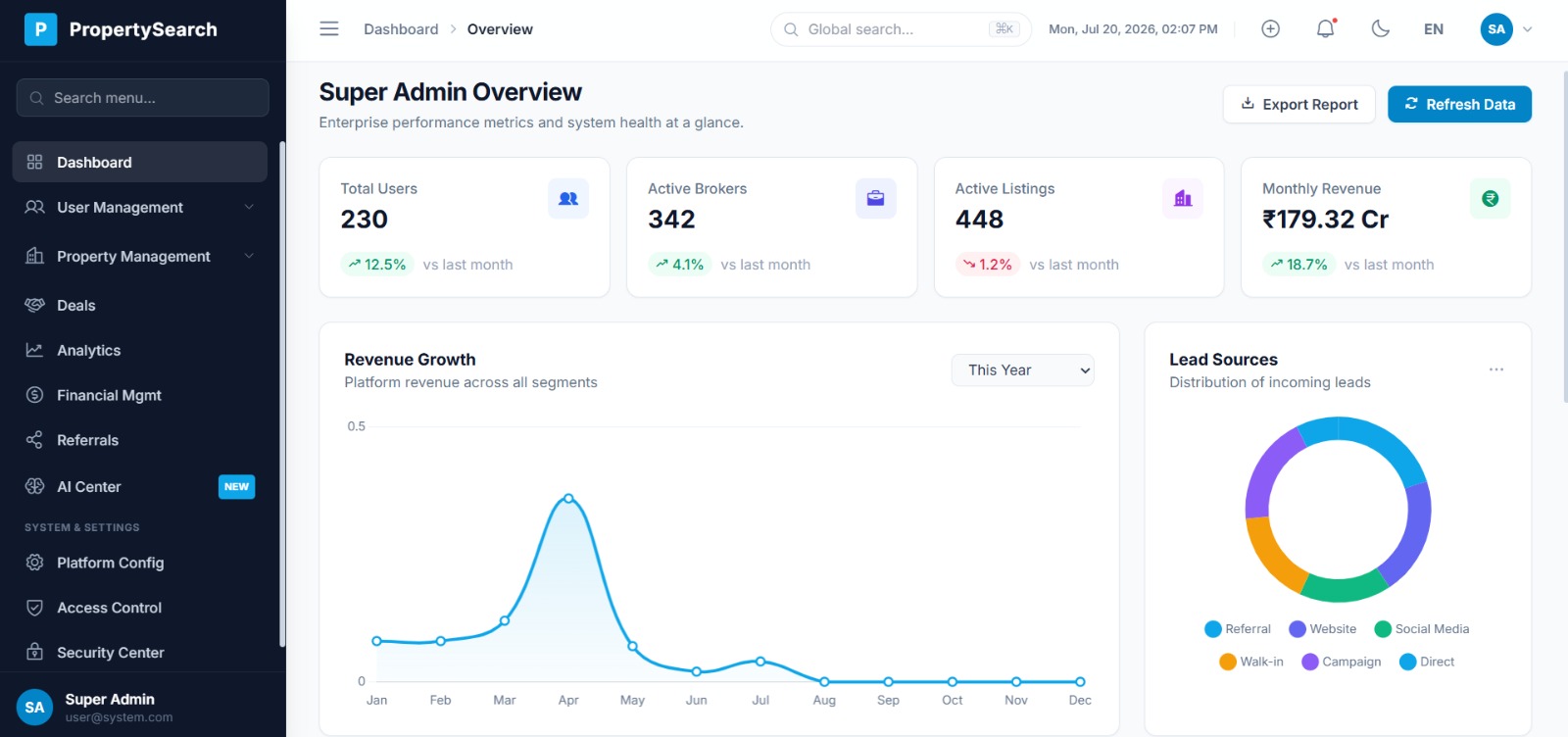Click the Active Listings building icon
Image resolution: width=1568 pixels, height=737 pixels.
pyautogui.click(x=1183, y=199)
